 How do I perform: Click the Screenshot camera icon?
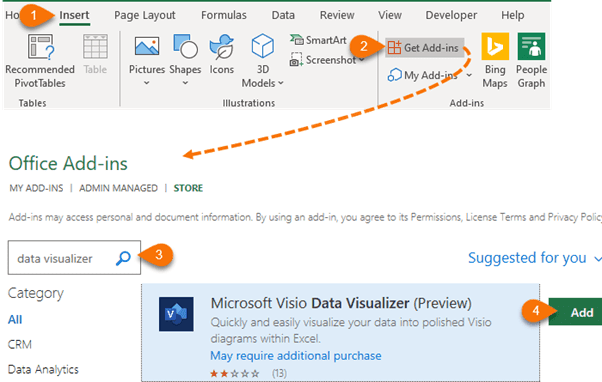tap(296, 60)
